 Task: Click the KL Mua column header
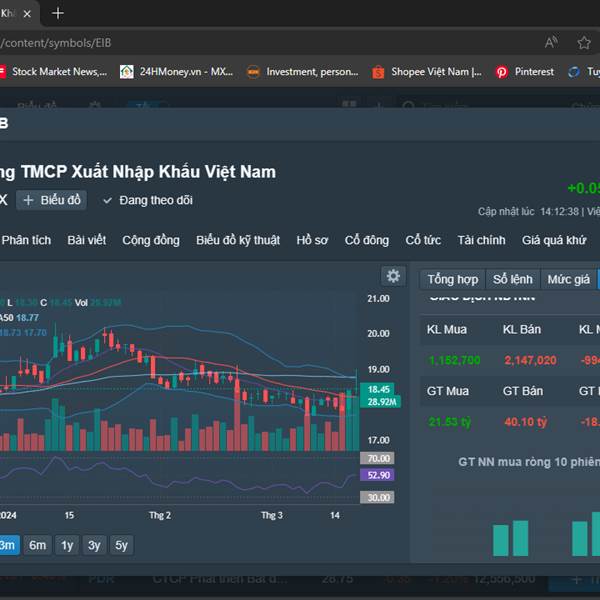(x=447, y=329)
